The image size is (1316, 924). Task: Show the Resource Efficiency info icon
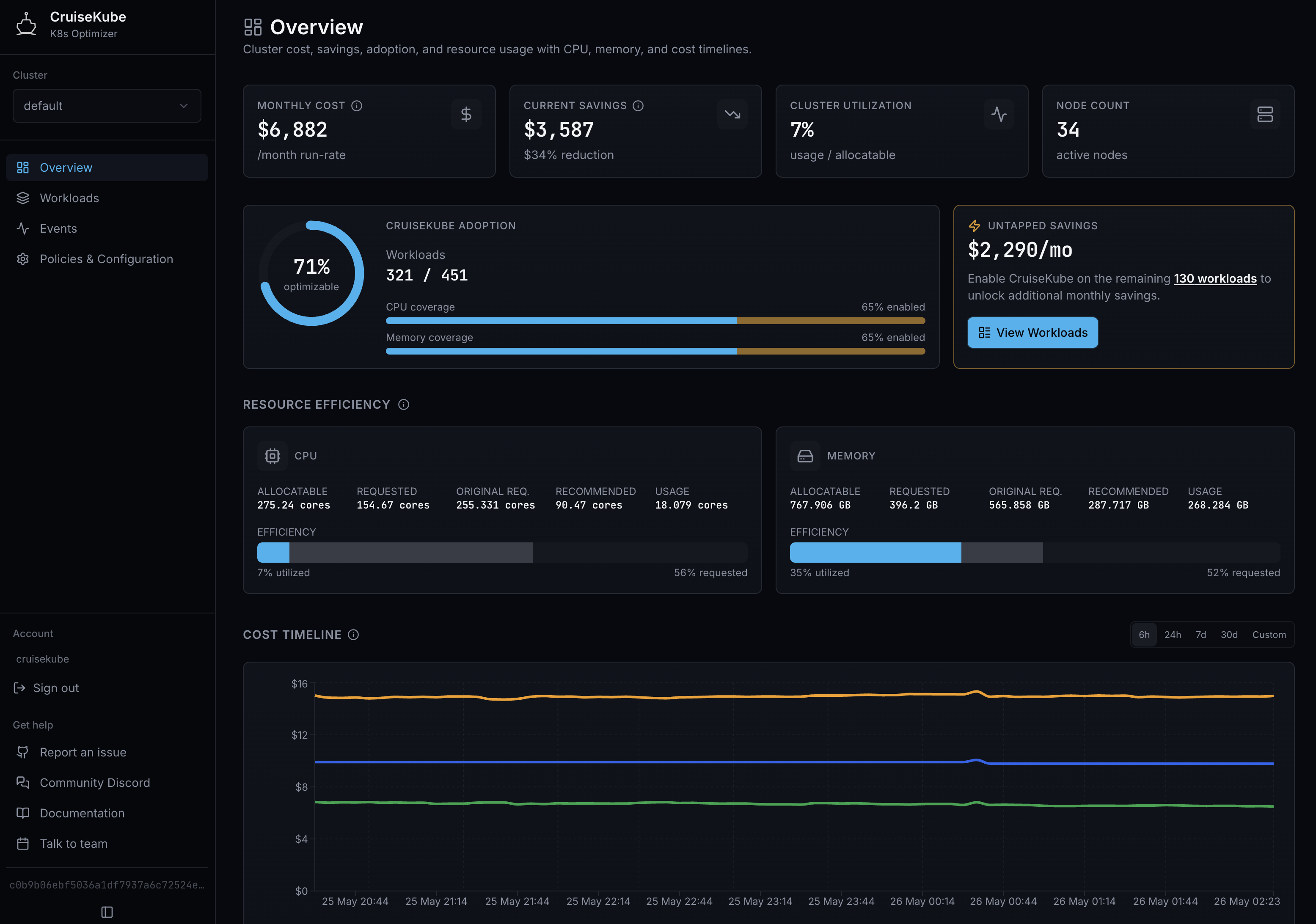[404, 405]
